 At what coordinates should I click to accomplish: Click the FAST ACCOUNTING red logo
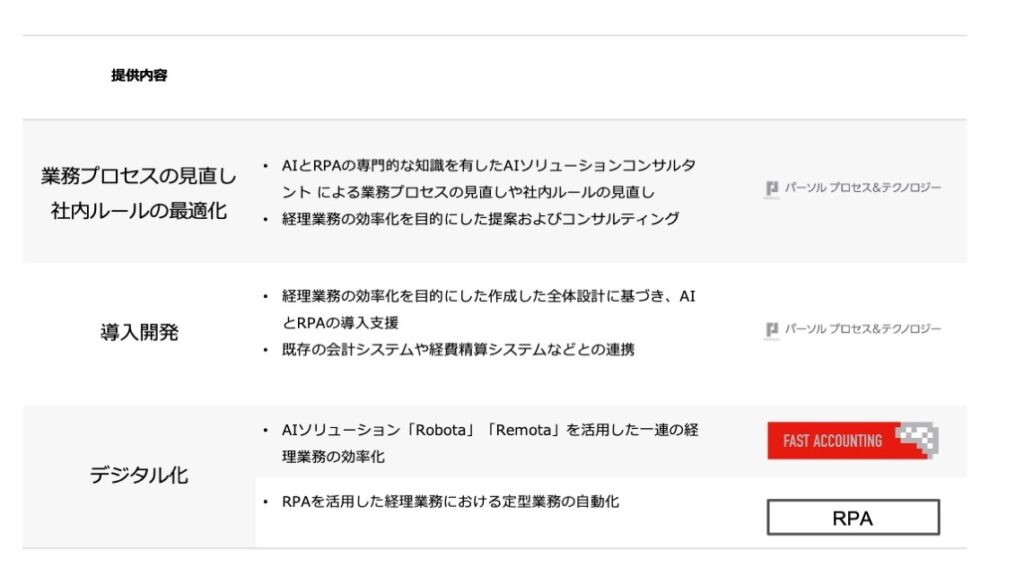click(853, 441)
